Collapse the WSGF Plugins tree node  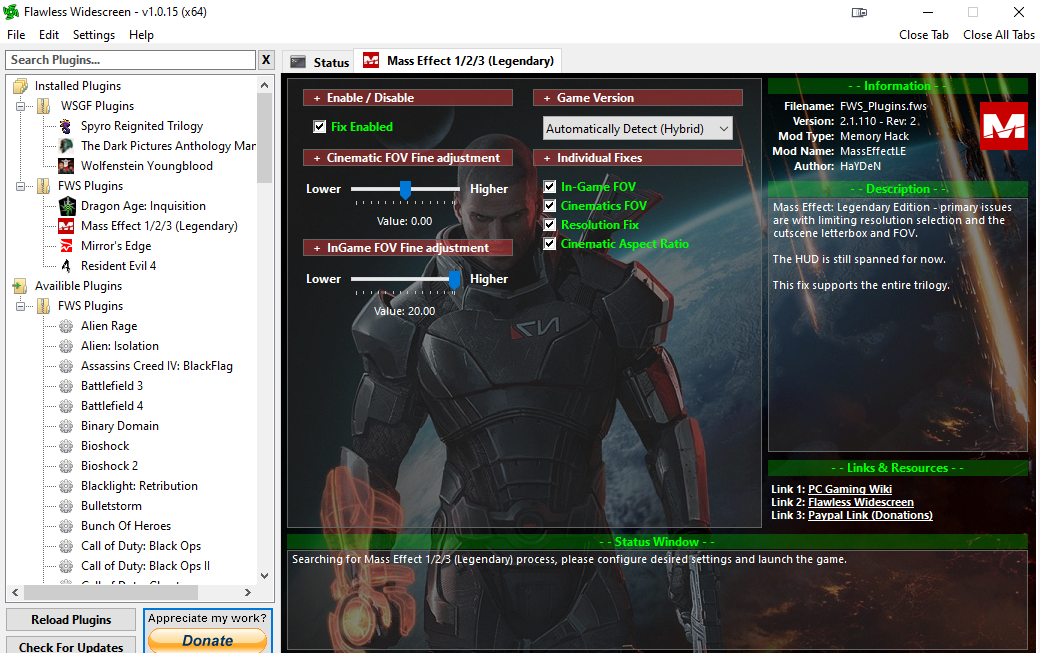(x=21, y=106)
